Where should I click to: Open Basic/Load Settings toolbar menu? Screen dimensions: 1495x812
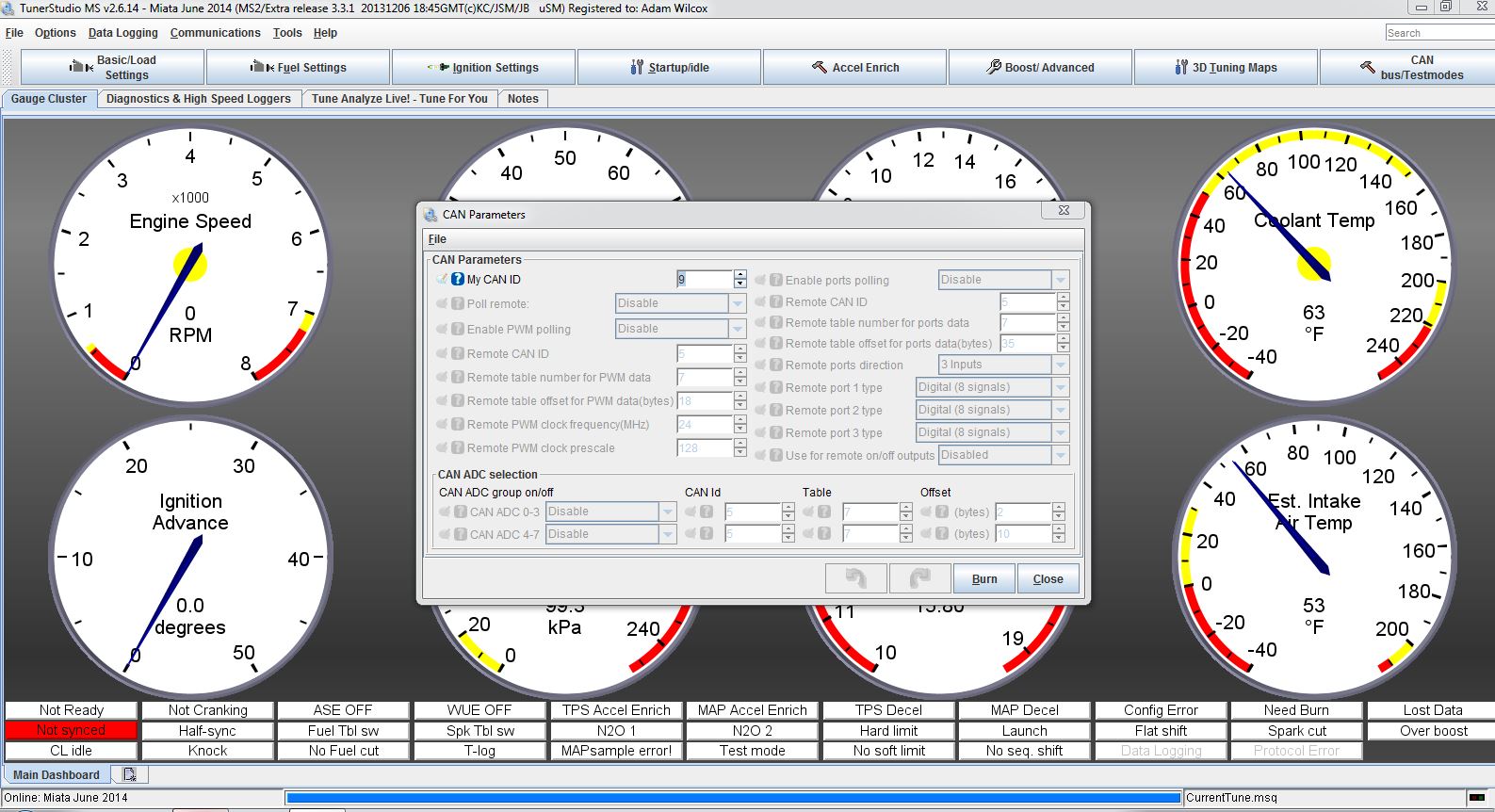coord(112,67)
